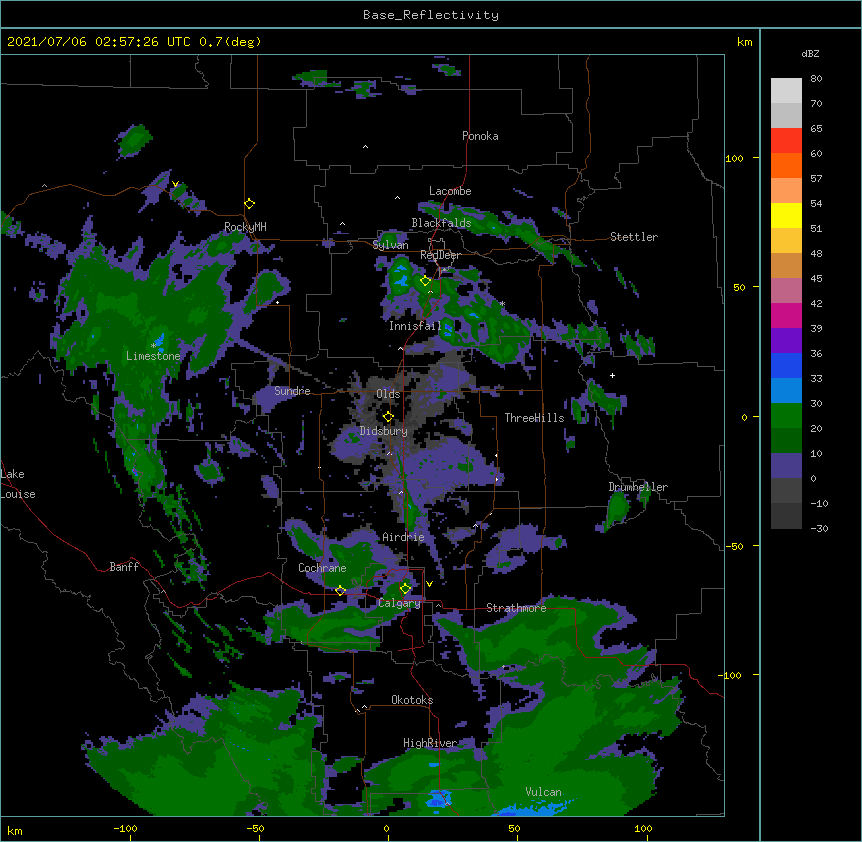Click the yellow diamond marker above Calgary
This screenshot has height=842, width=862.
tap(405, 589)
